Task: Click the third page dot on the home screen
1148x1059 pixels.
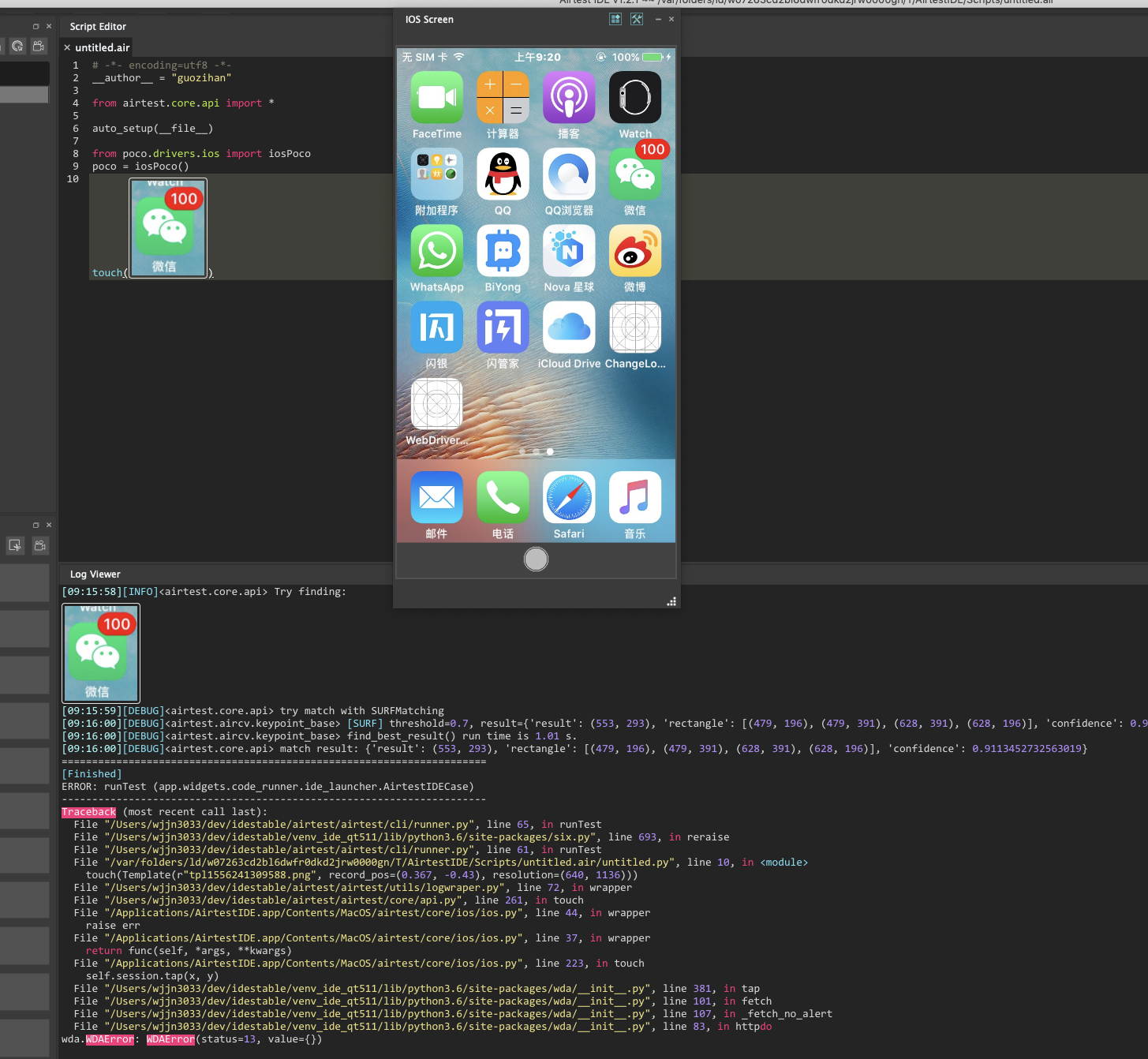Action: [550, 451]
